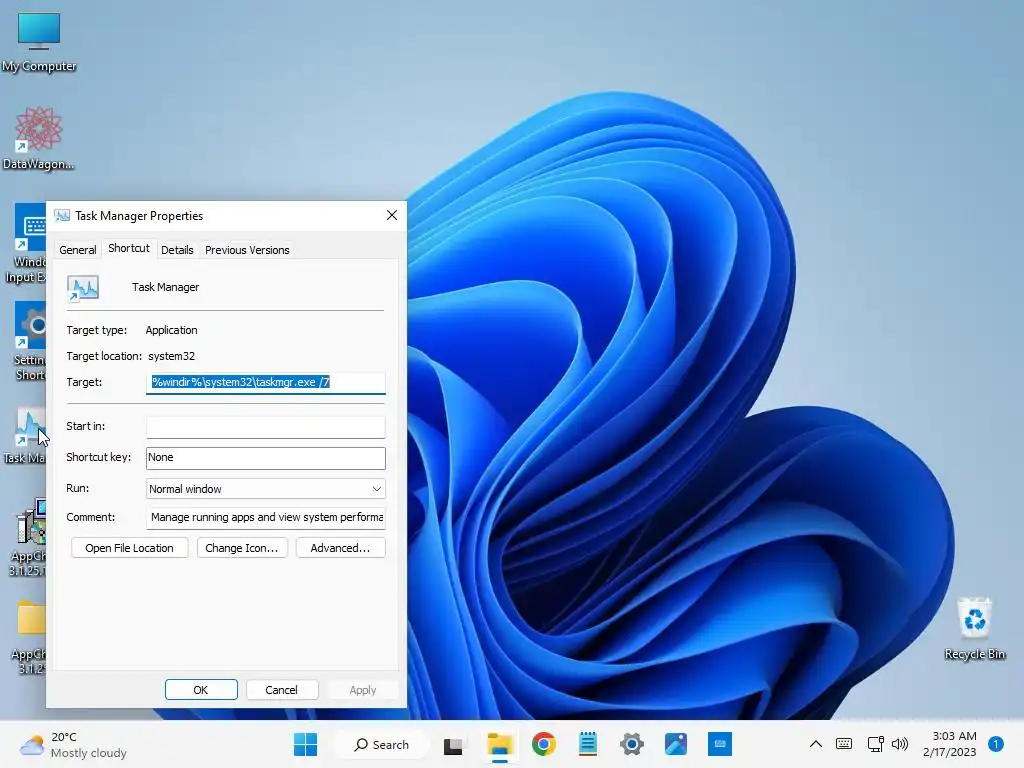The height and width of the screenshot is (768, 1024).
Task: Open the blue keyboard app in taskbar
Action: 720,744
